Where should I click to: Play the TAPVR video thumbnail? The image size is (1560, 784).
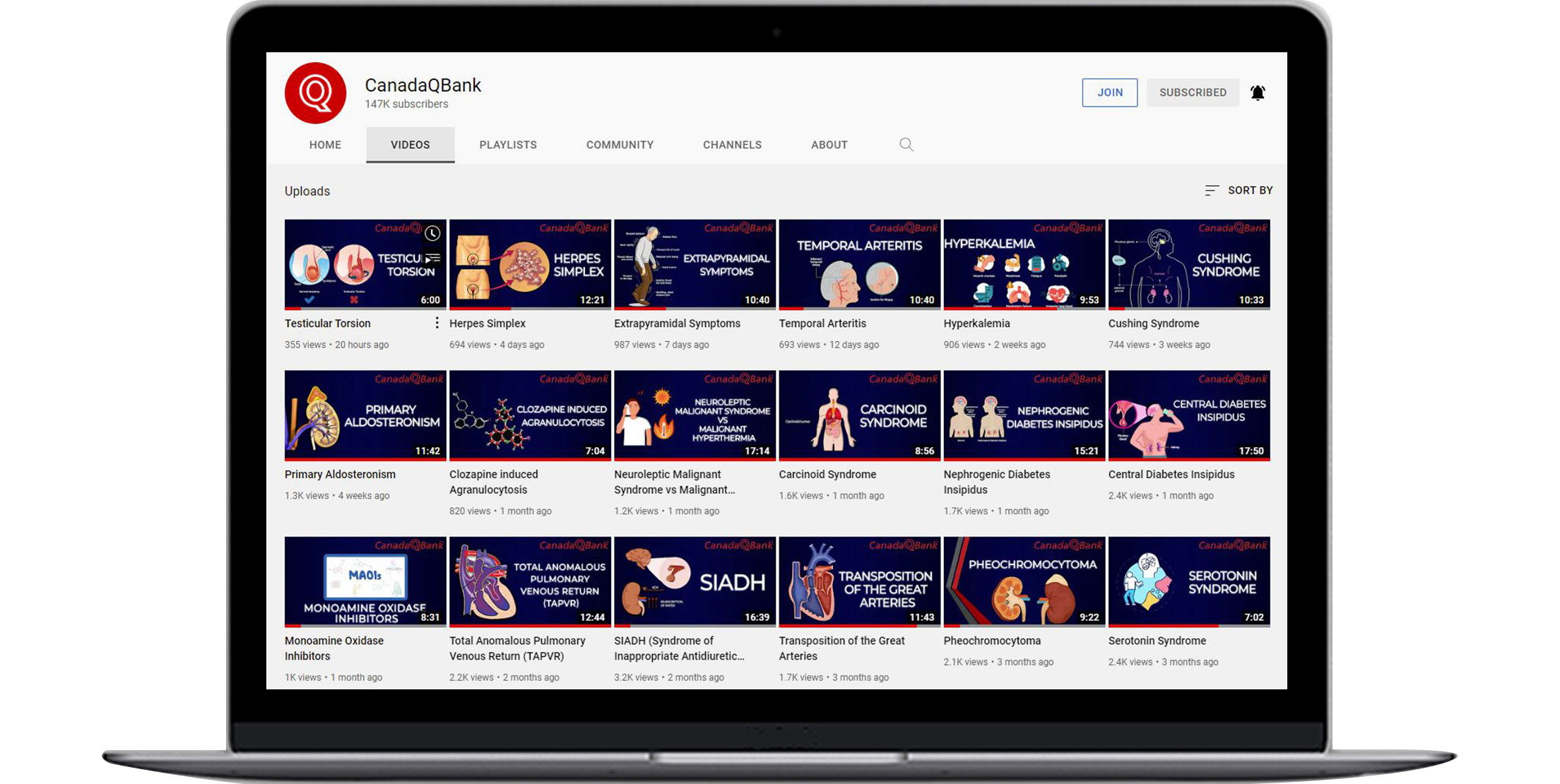tap(530, 581)
